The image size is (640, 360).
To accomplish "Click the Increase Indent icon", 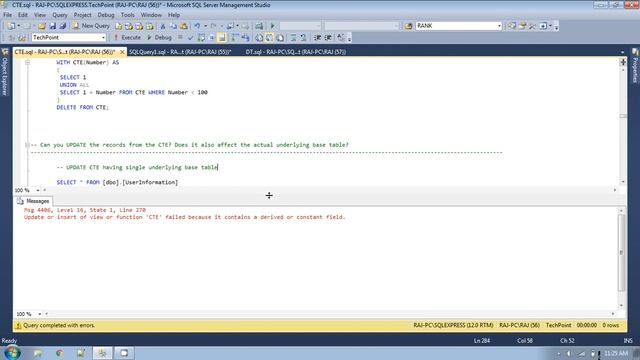I will 328,38.
